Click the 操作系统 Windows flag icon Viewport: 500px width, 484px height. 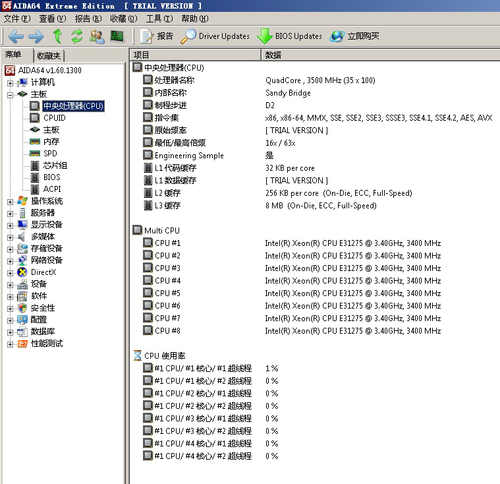[x=22, y=201]
